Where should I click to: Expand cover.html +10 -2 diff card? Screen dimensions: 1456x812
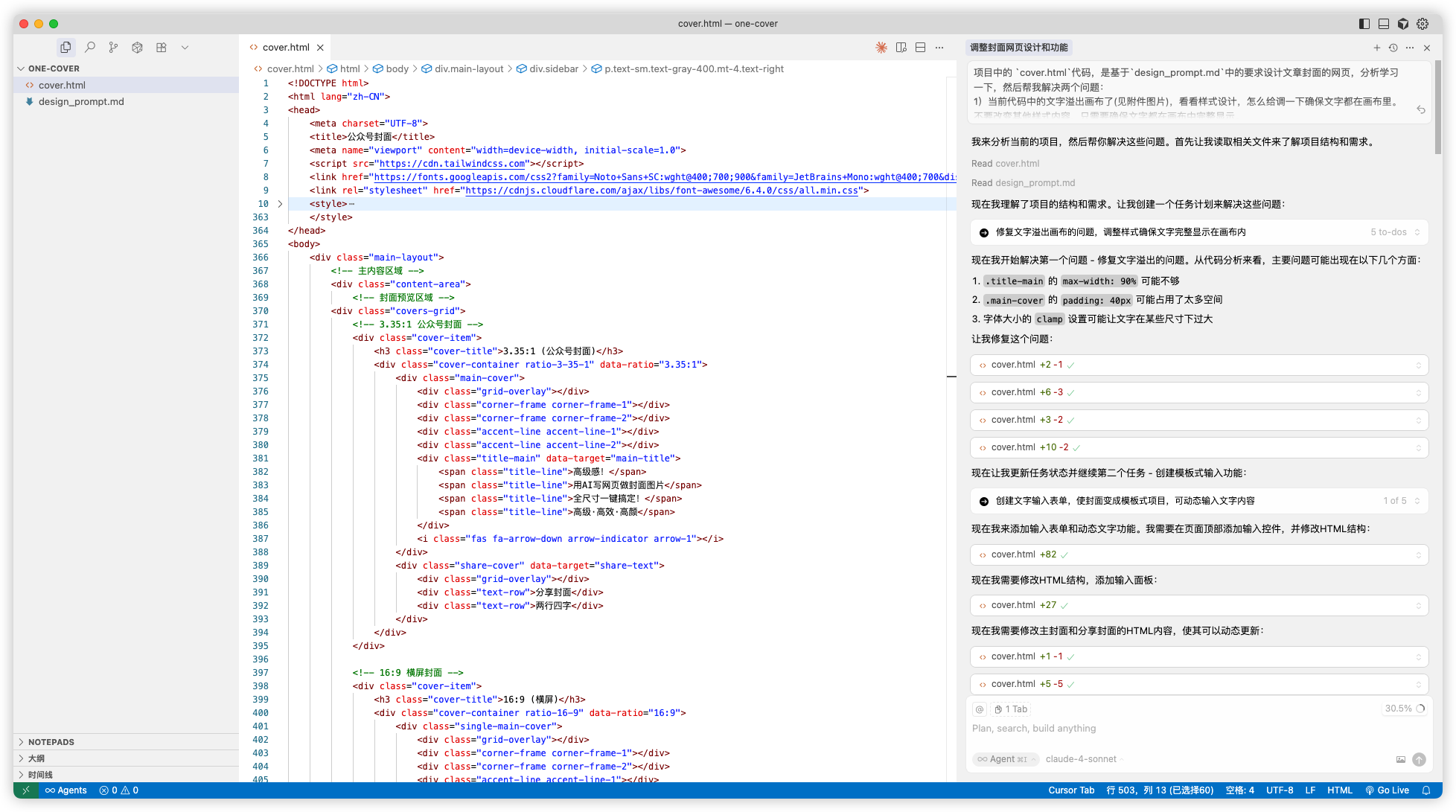point(1198,447)
